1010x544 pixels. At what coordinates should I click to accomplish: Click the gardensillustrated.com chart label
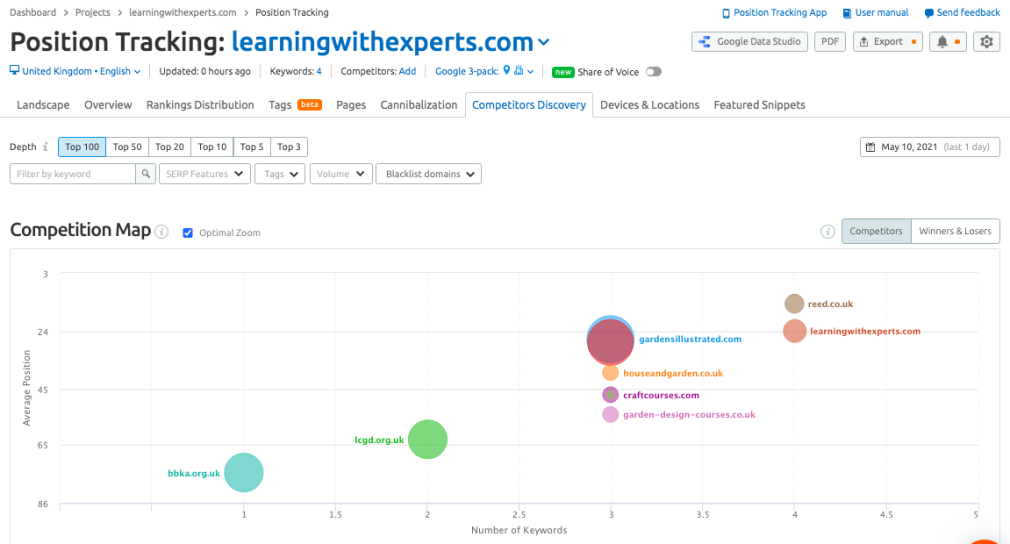point(690,339)
